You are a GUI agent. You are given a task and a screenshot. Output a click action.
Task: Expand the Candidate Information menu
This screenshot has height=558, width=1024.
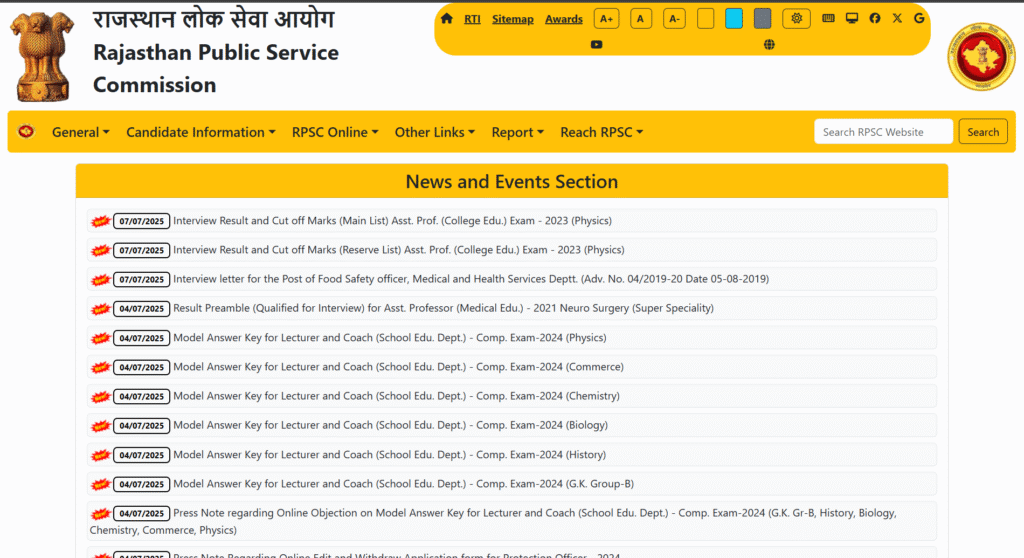coord(200,132)
